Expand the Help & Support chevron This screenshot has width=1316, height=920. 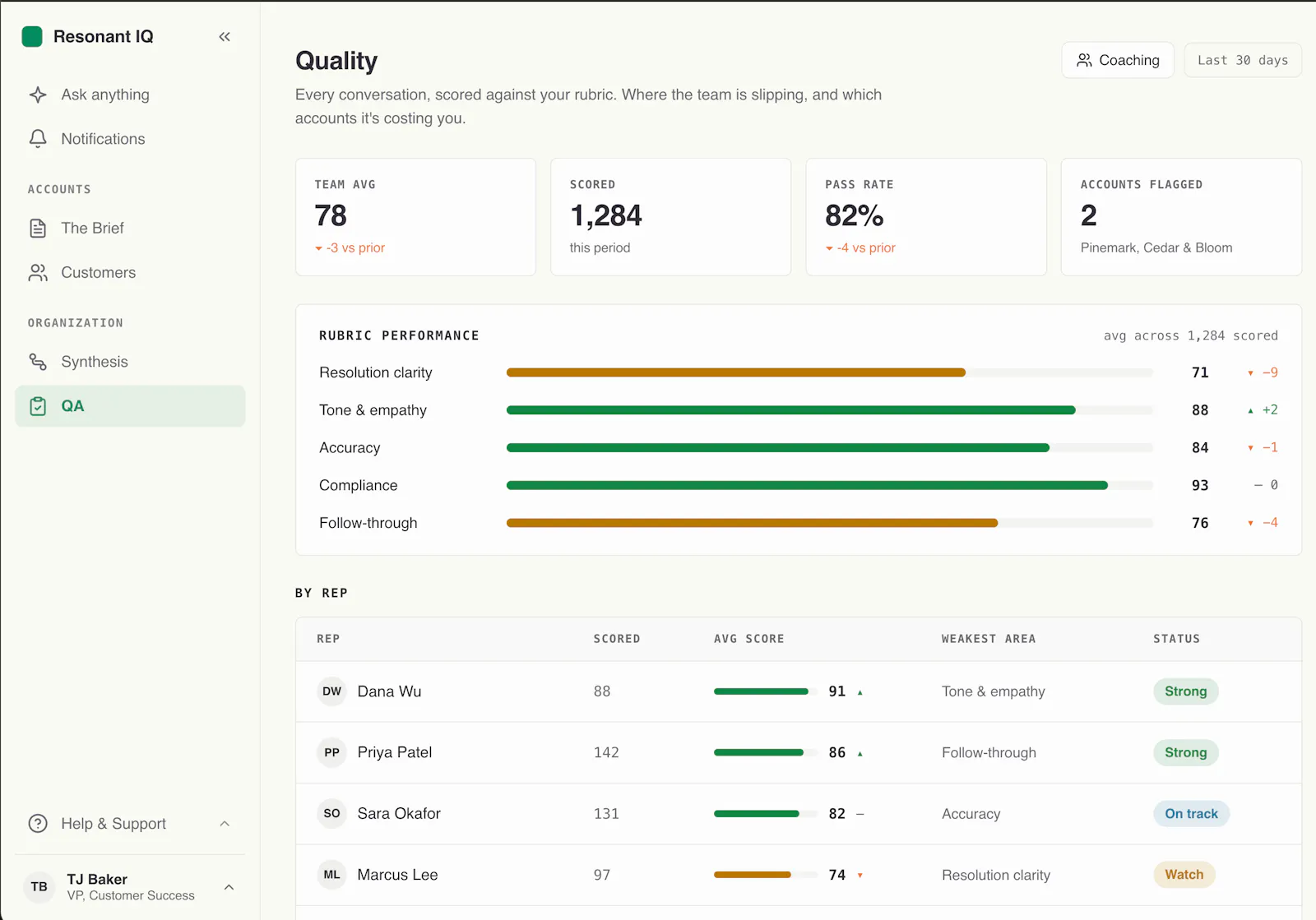[225, 824]
